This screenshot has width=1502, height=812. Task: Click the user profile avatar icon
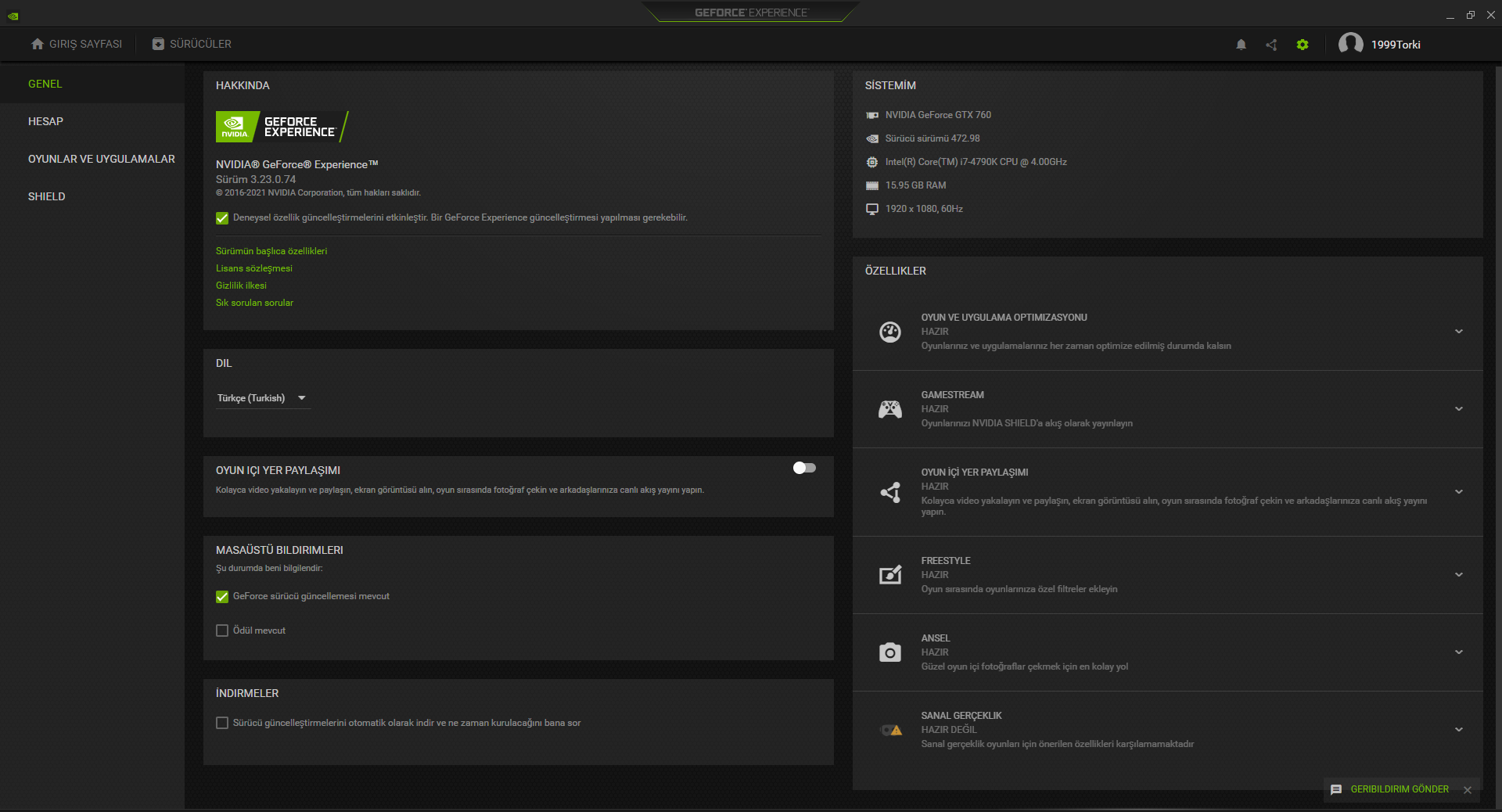pyautogui.click(x=1350, y=44)
